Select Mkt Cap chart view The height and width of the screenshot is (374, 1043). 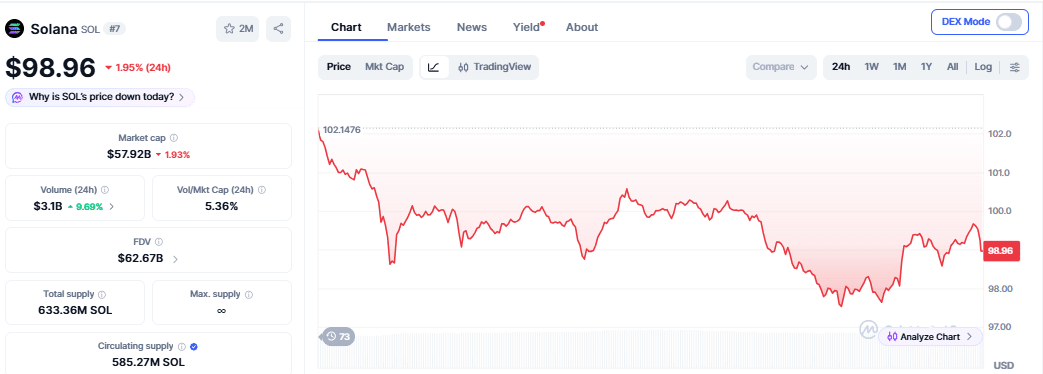click(x=384, y=67)
